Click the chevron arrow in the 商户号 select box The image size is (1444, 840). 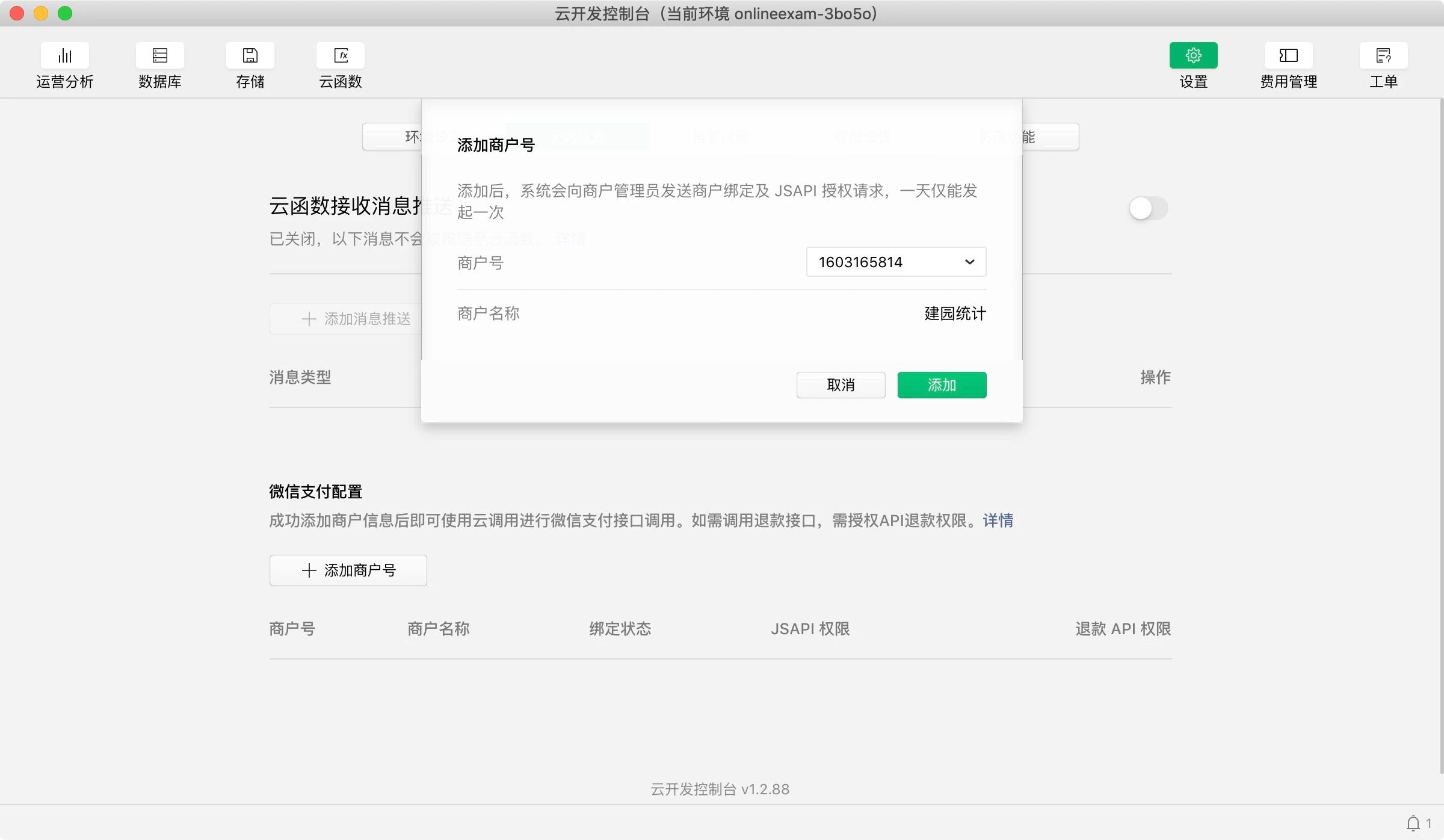pyautogui.click(x=969, y=262)
